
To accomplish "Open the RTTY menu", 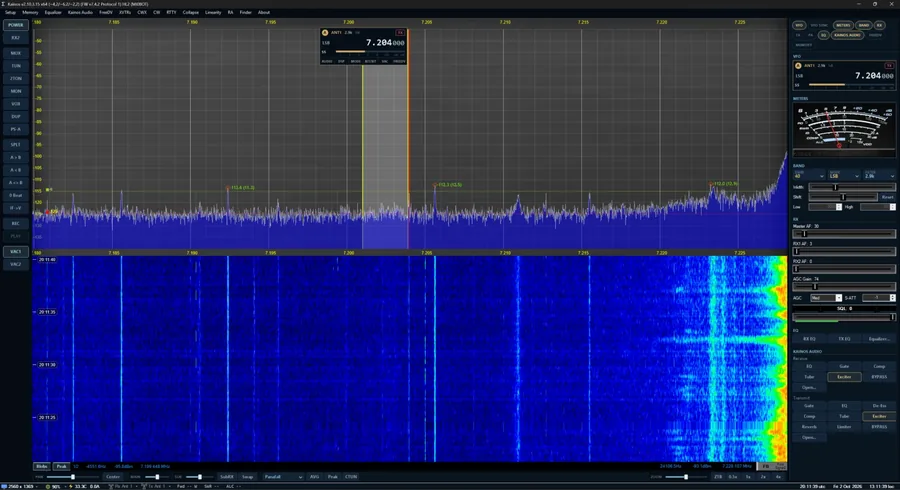I will click(x=171, y=12).
